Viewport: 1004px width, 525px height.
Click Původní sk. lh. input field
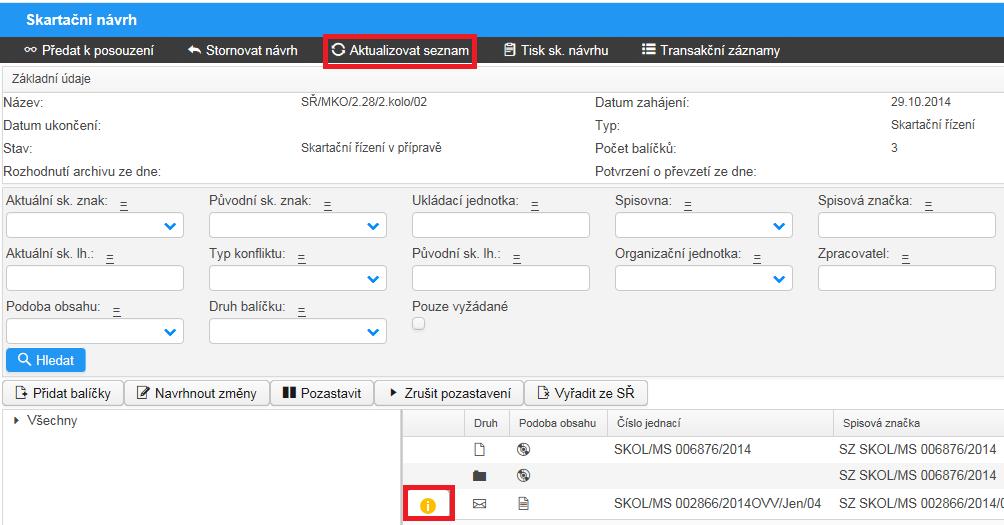501,279
